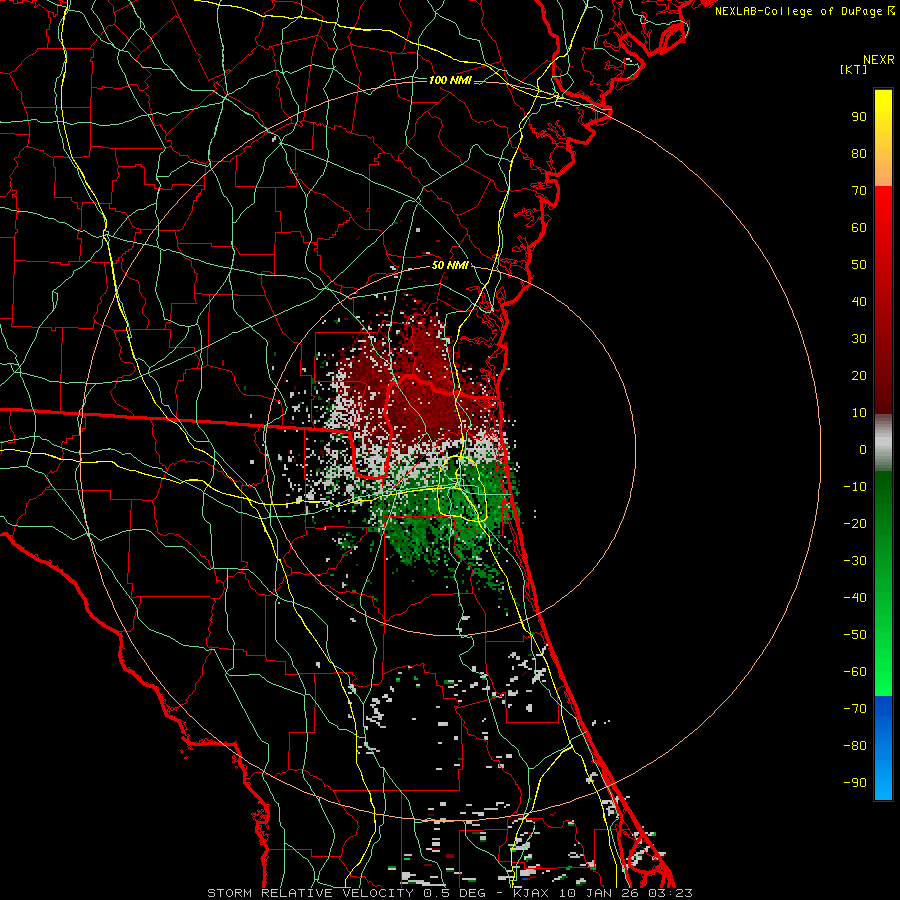
Task: Click the 40 value on the velocity scale
Action: coord(859,302)
